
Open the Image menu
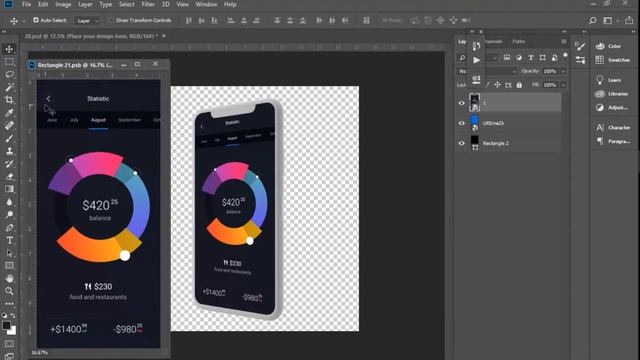pos(63,4)
